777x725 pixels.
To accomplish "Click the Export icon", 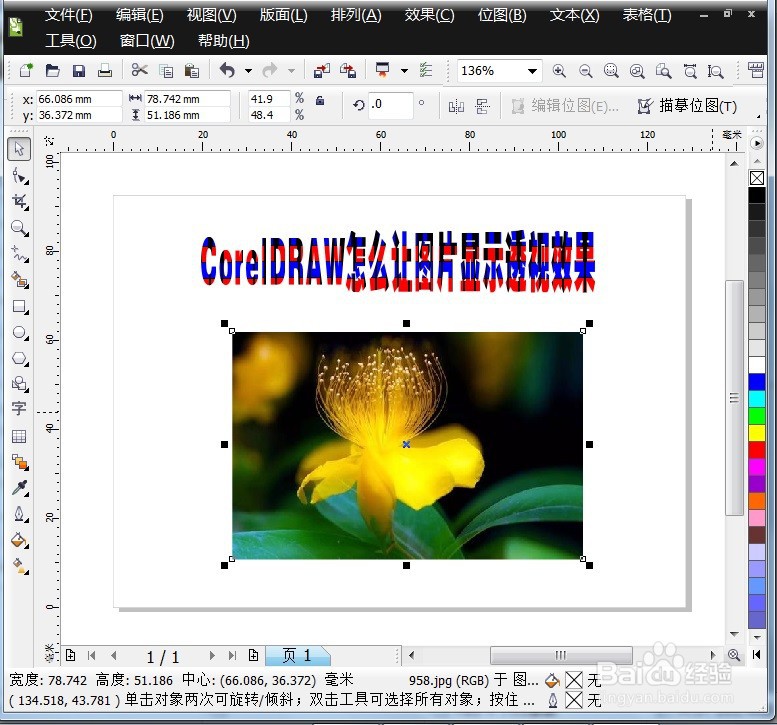I will click(348, 71).
